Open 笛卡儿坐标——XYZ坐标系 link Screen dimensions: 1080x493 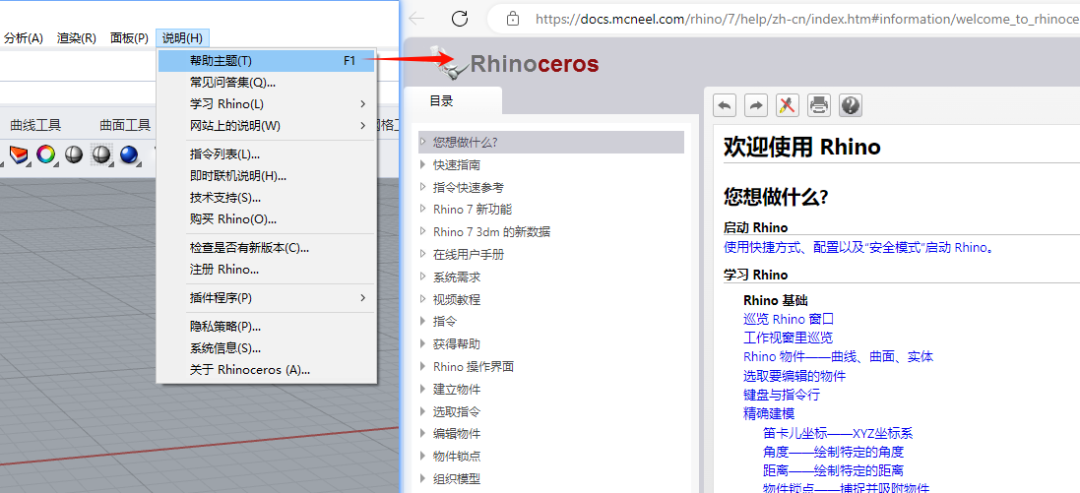tap(838, 433)
